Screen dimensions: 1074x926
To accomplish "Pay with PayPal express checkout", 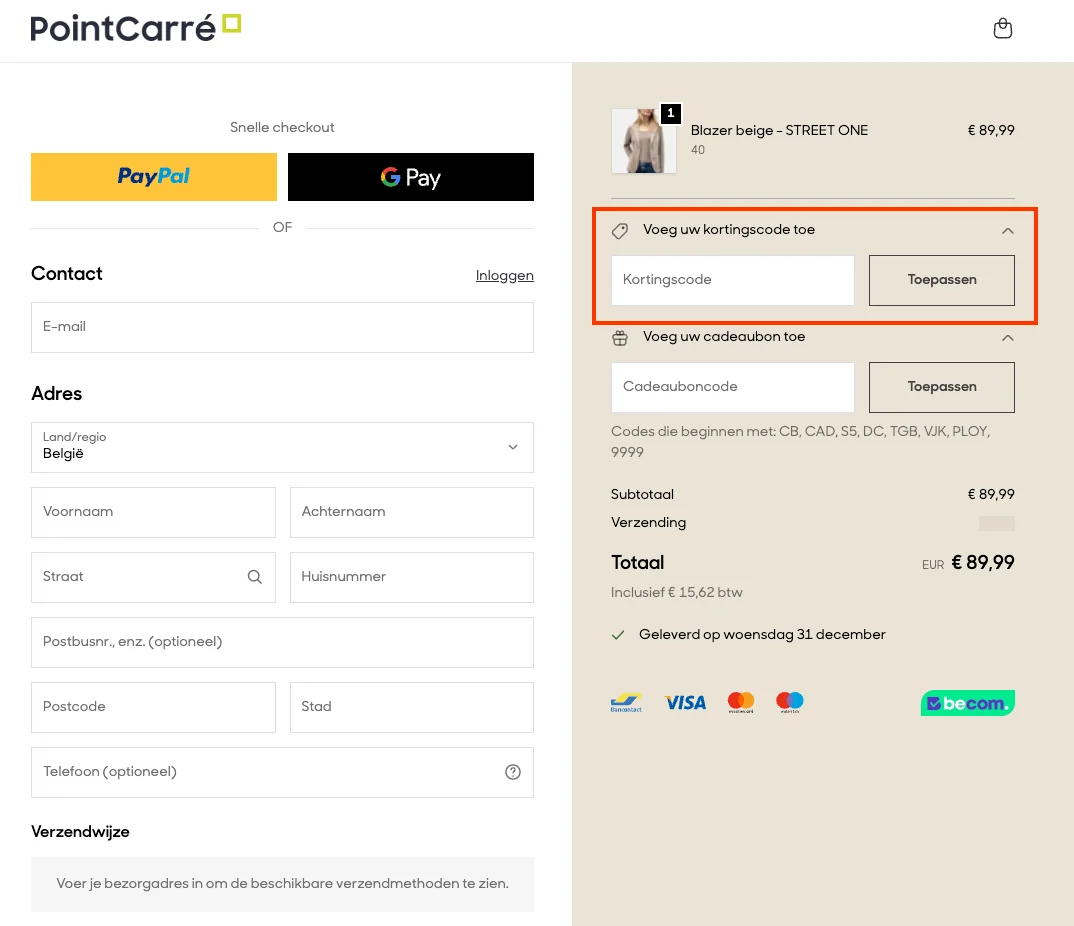I will (x=154, y=177).
